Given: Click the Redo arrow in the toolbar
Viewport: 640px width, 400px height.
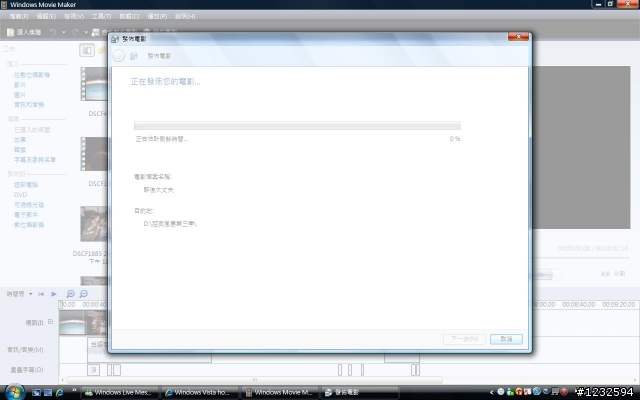Looking at the screenshot, I should [x=76, y=32].
